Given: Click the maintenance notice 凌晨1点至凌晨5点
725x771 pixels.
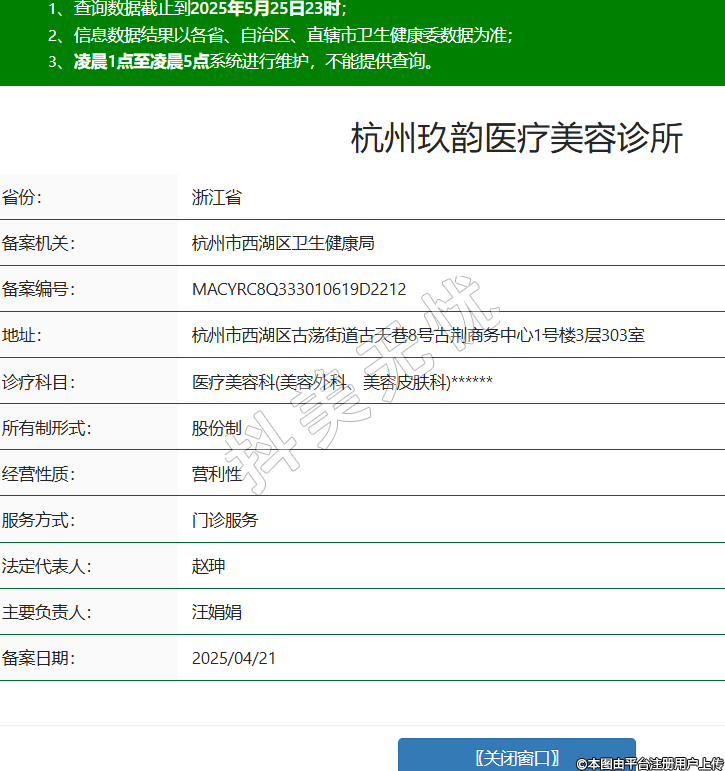Looking at the screenshot, I should tap(141, 61).
